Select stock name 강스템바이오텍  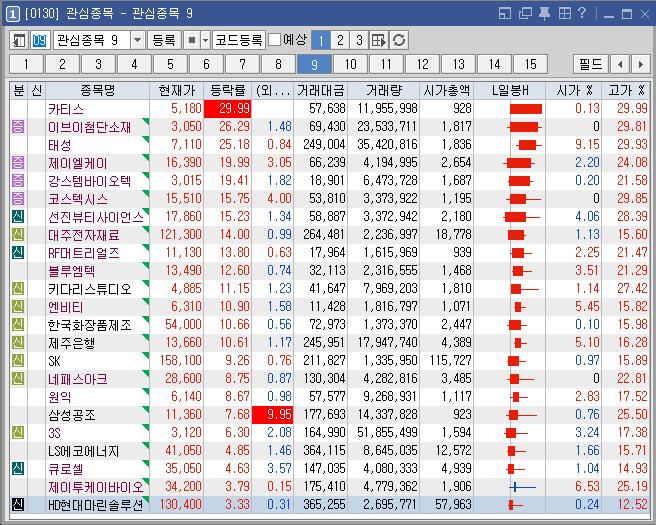click(90, 181)
